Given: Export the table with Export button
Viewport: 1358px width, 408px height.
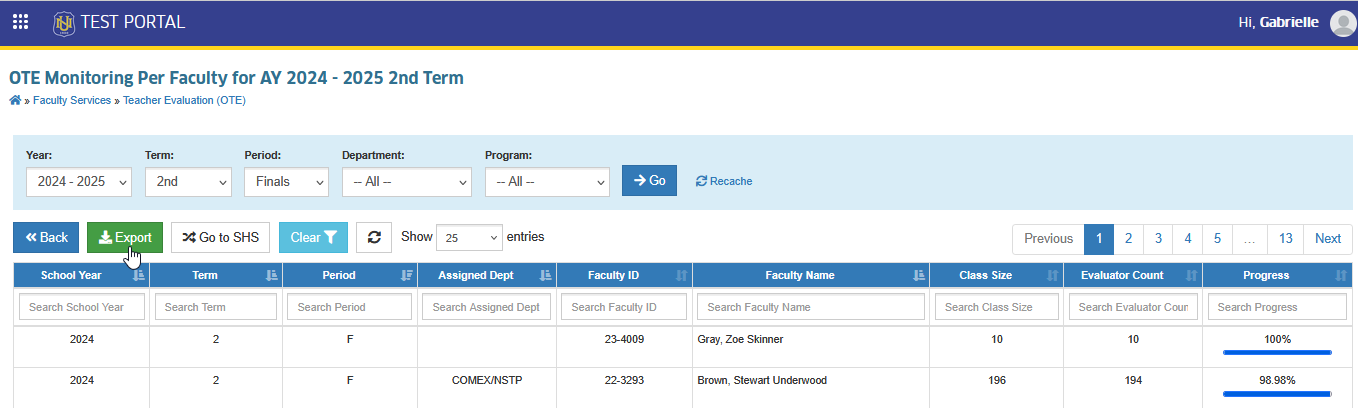Looking at the screenshot, I should 125,237.
